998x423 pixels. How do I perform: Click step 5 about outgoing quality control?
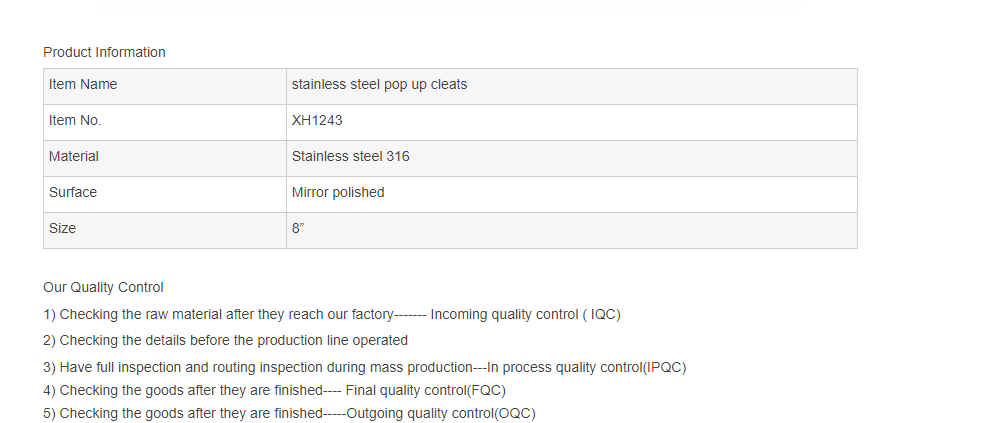click(290, 414)
